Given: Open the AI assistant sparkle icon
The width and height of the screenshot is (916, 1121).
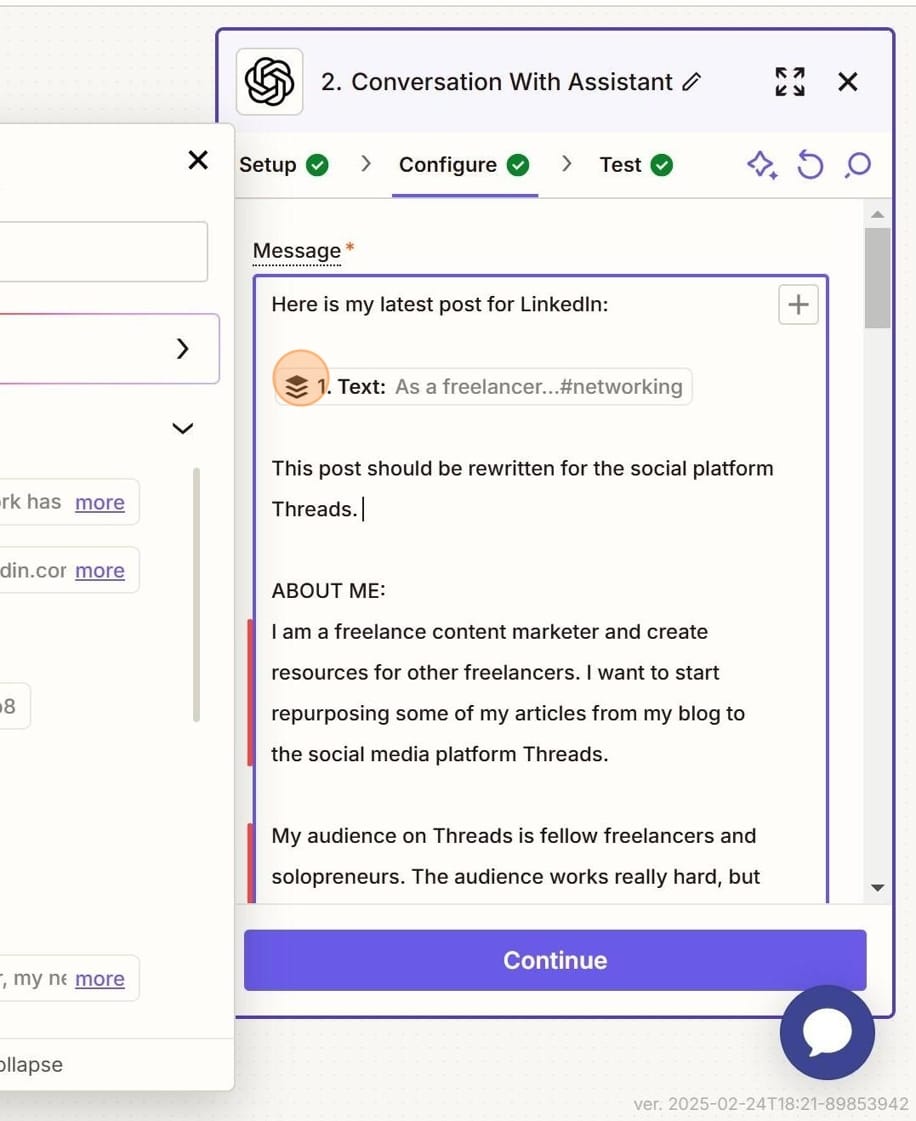Looking at the screenshot, I should coord(762,165).
